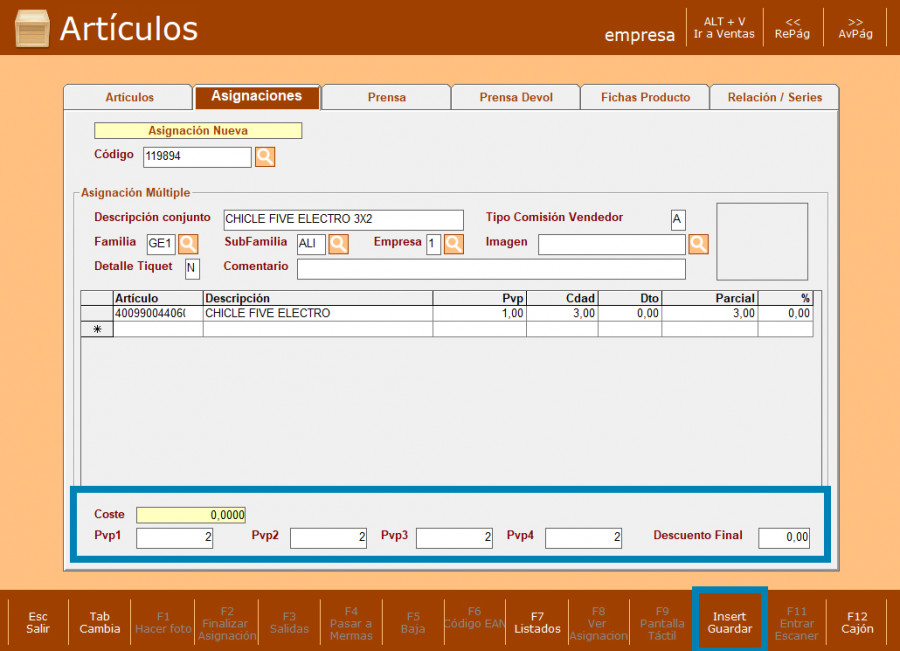The width and height of the screenshot is (900, 651).
Task: Click the SubFamilia search magnifier icon
Action: click(x=338, y=244)
